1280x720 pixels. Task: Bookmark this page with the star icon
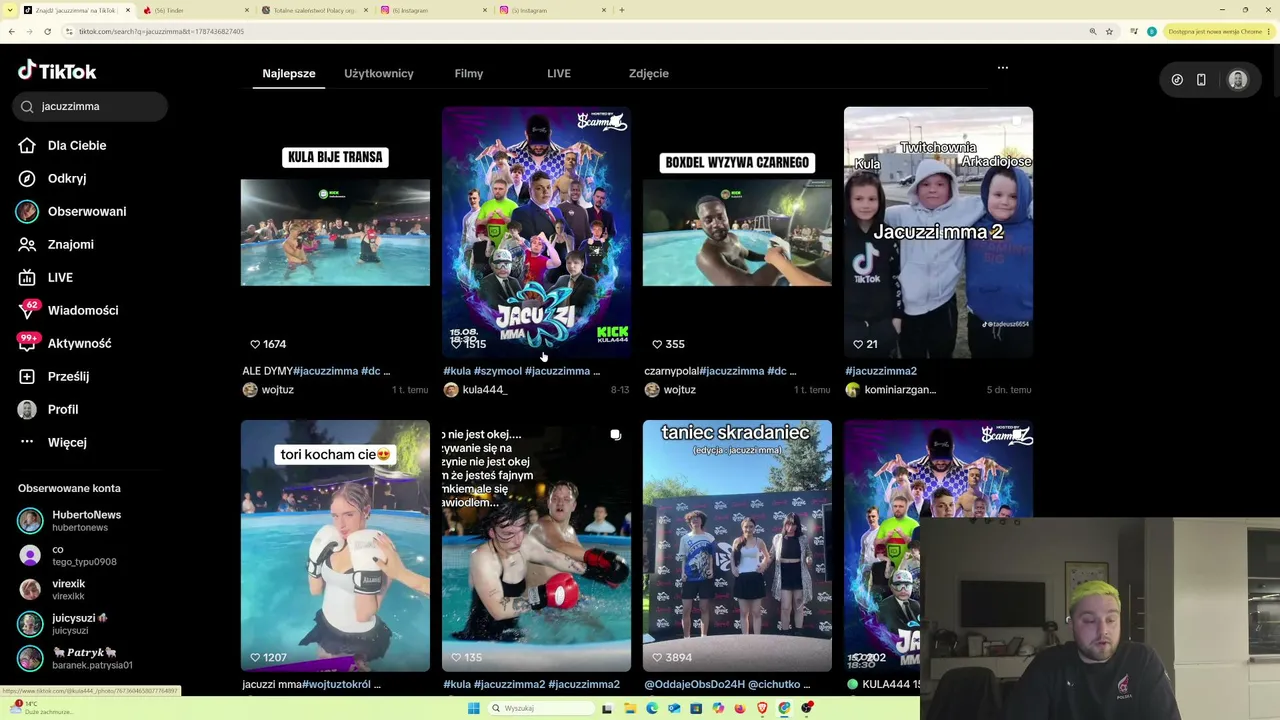coord(1109,31)
